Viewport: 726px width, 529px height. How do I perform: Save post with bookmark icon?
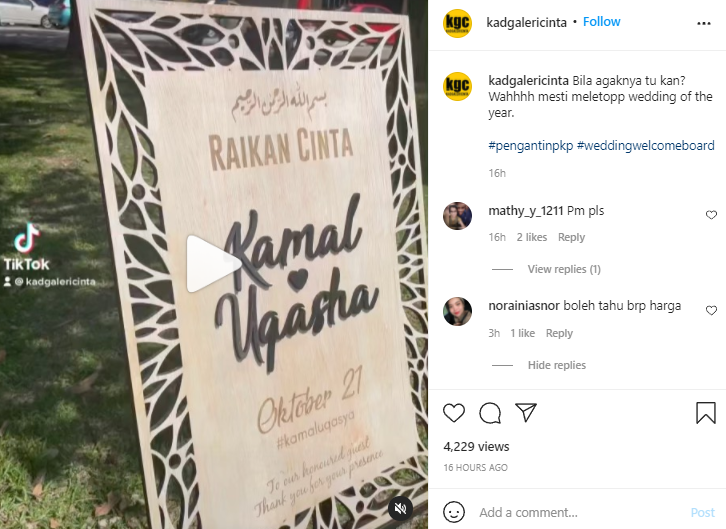[x=706, y=413]
